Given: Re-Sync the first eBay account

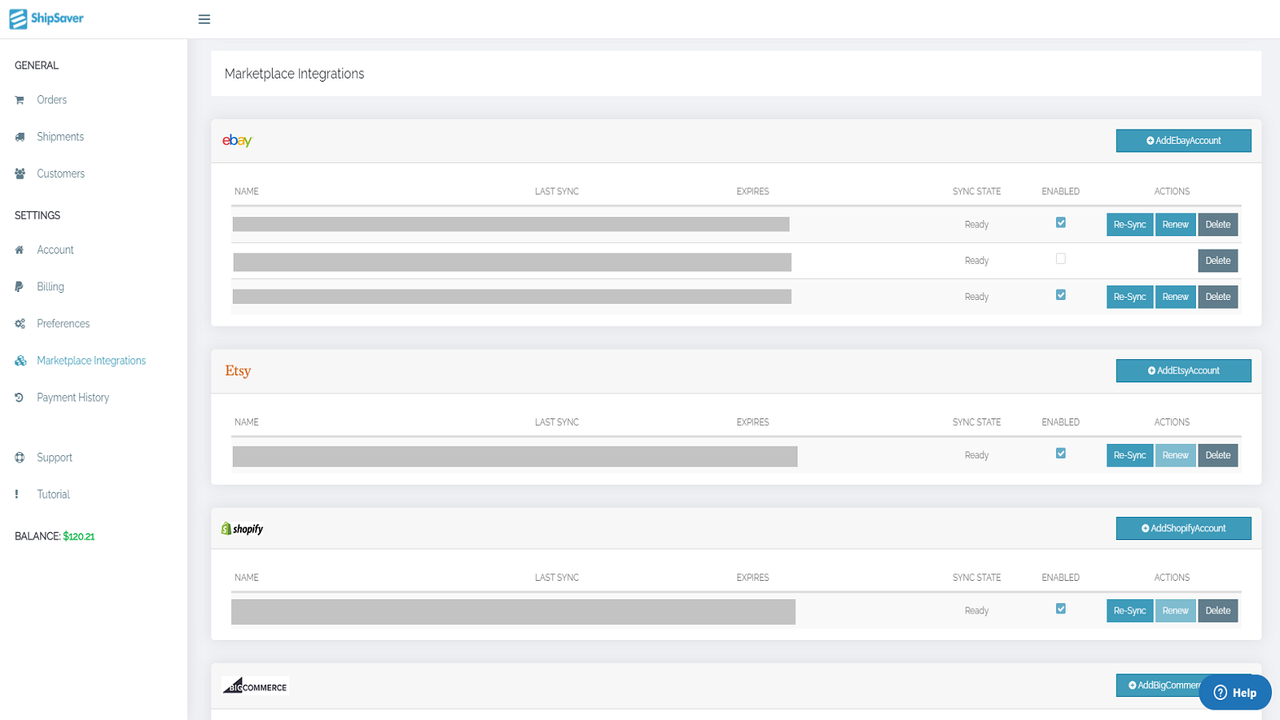Looking at the screenshot, I should (x=1130, y=225).
